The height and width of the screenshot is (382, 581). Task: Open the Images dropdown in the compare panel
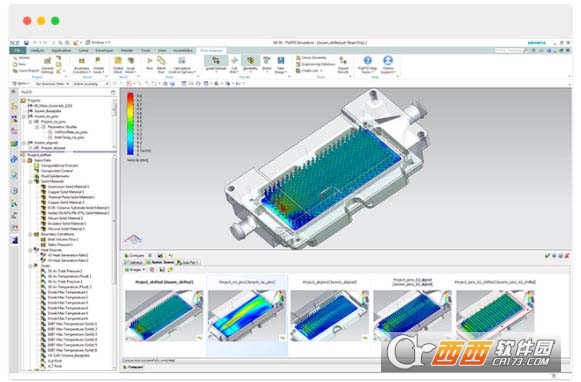tap(135, 269)
